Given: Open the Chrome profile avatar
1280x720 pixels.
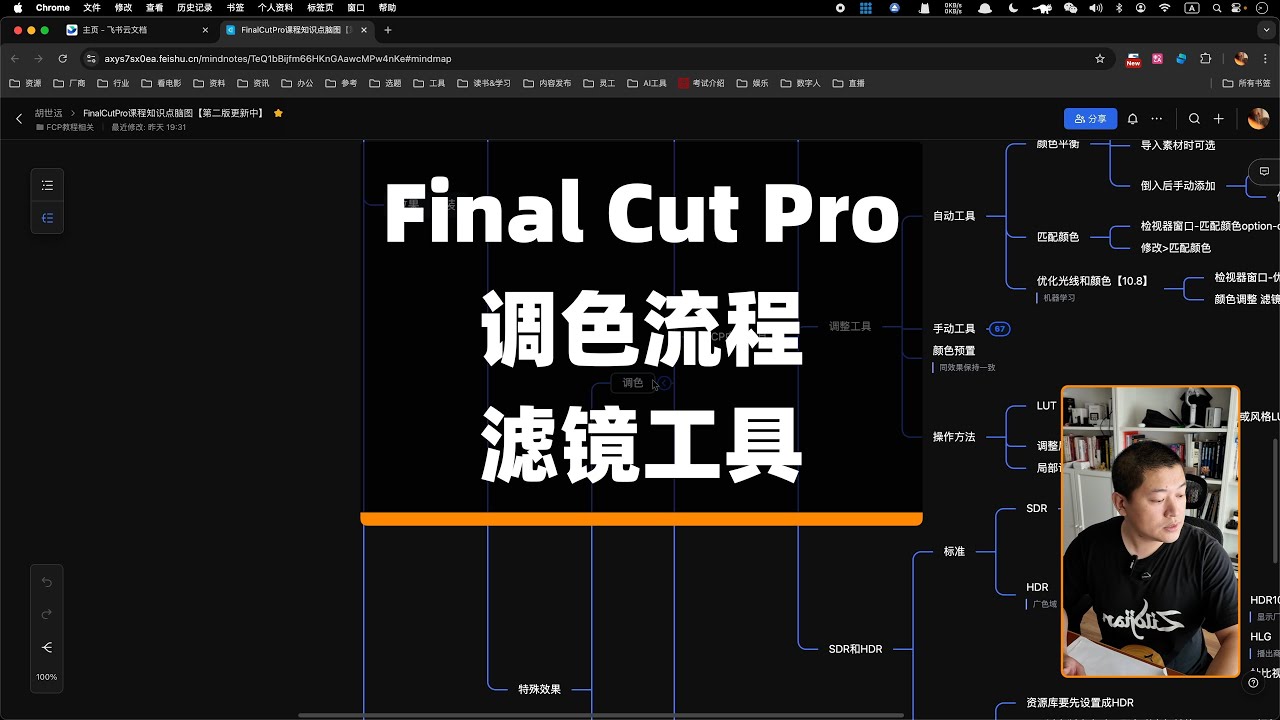Looking at the screenshot, I should pos(1241,59).
